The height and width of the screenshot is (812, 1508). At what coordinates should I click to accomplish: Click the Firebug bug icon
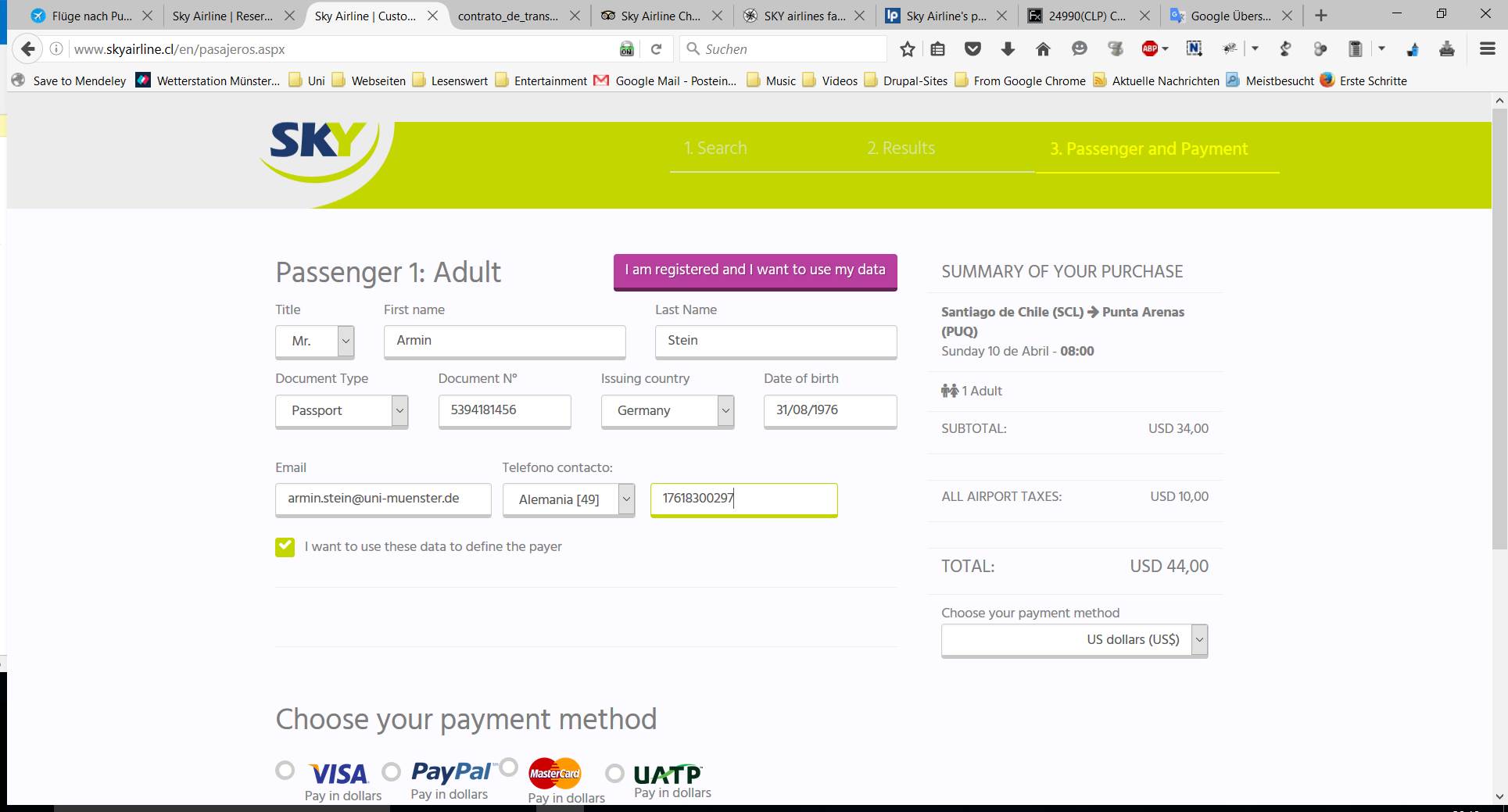pyautogui.click(x=1230, y=49)
